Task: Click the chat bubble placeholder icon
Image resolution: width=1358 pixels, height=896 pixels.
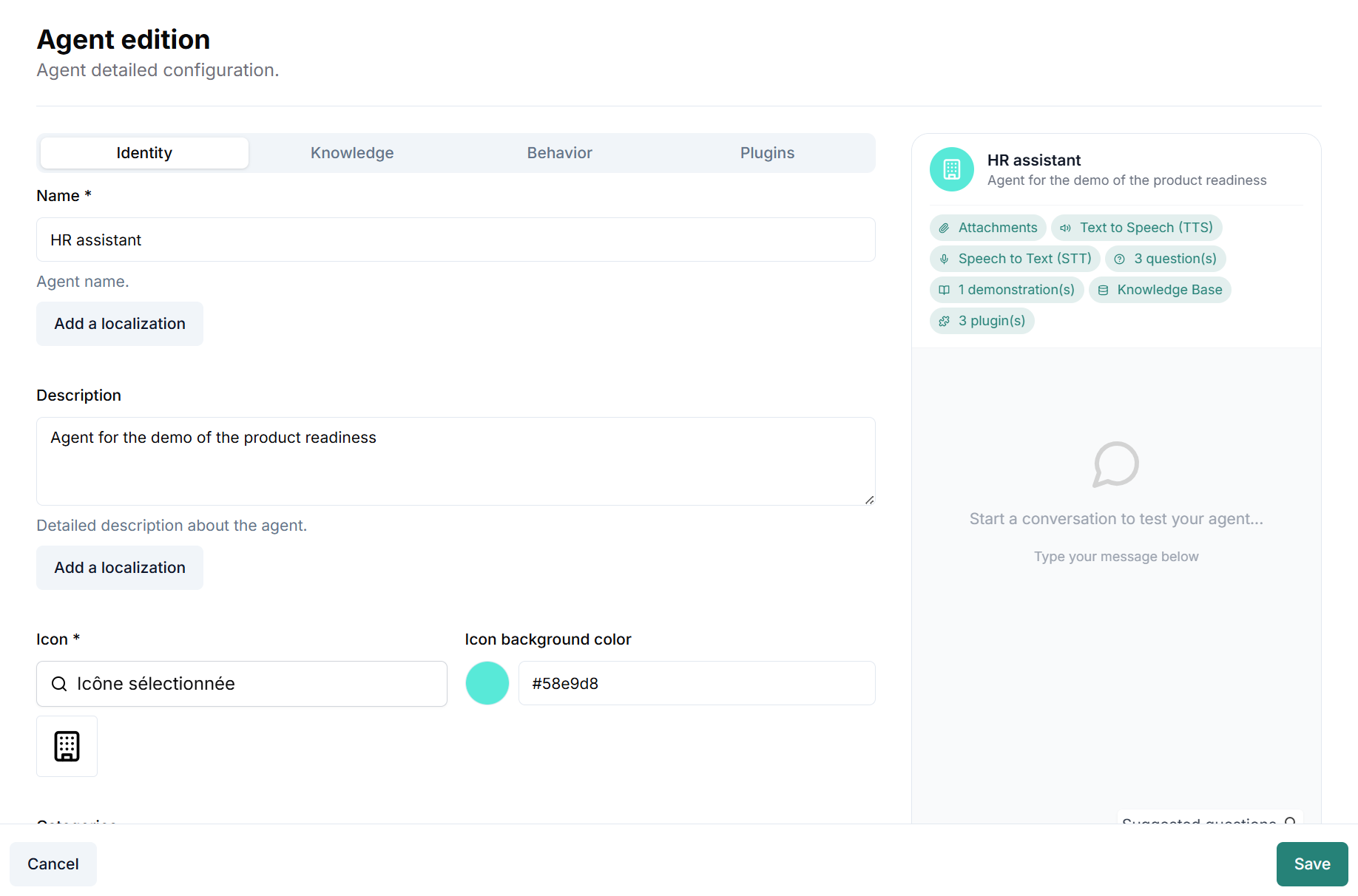Action: (x=1116, y=465)
